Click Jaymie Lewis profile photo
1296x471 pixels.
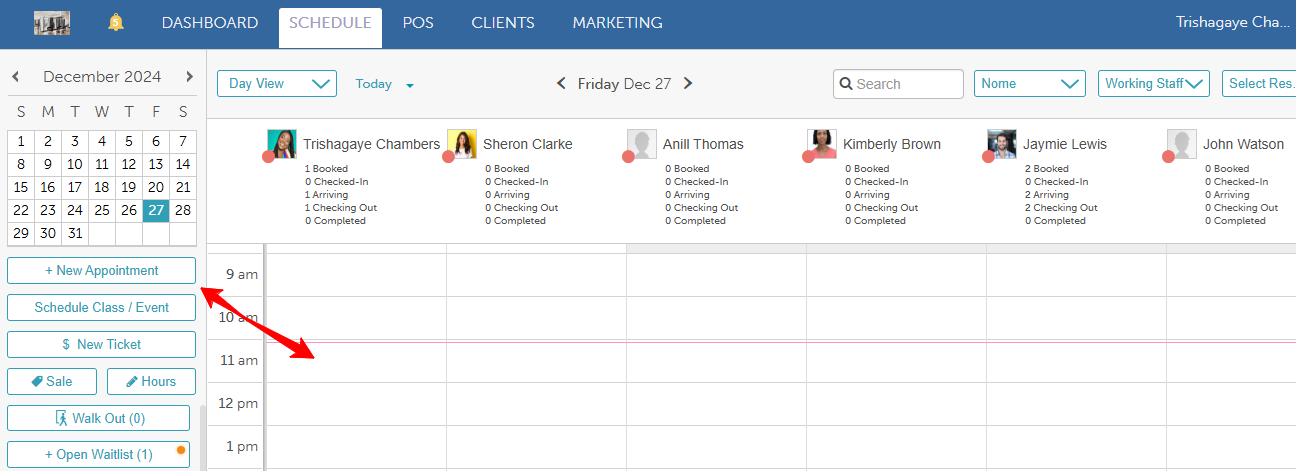(1002, 144)
